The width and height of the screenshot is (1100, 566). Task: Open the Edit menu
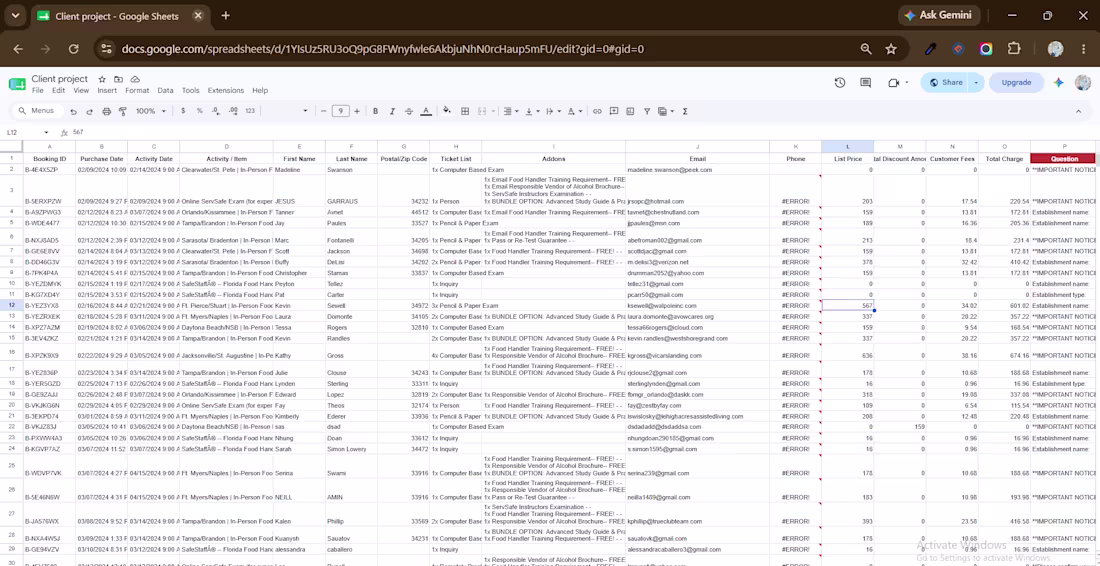coord(58,90)
